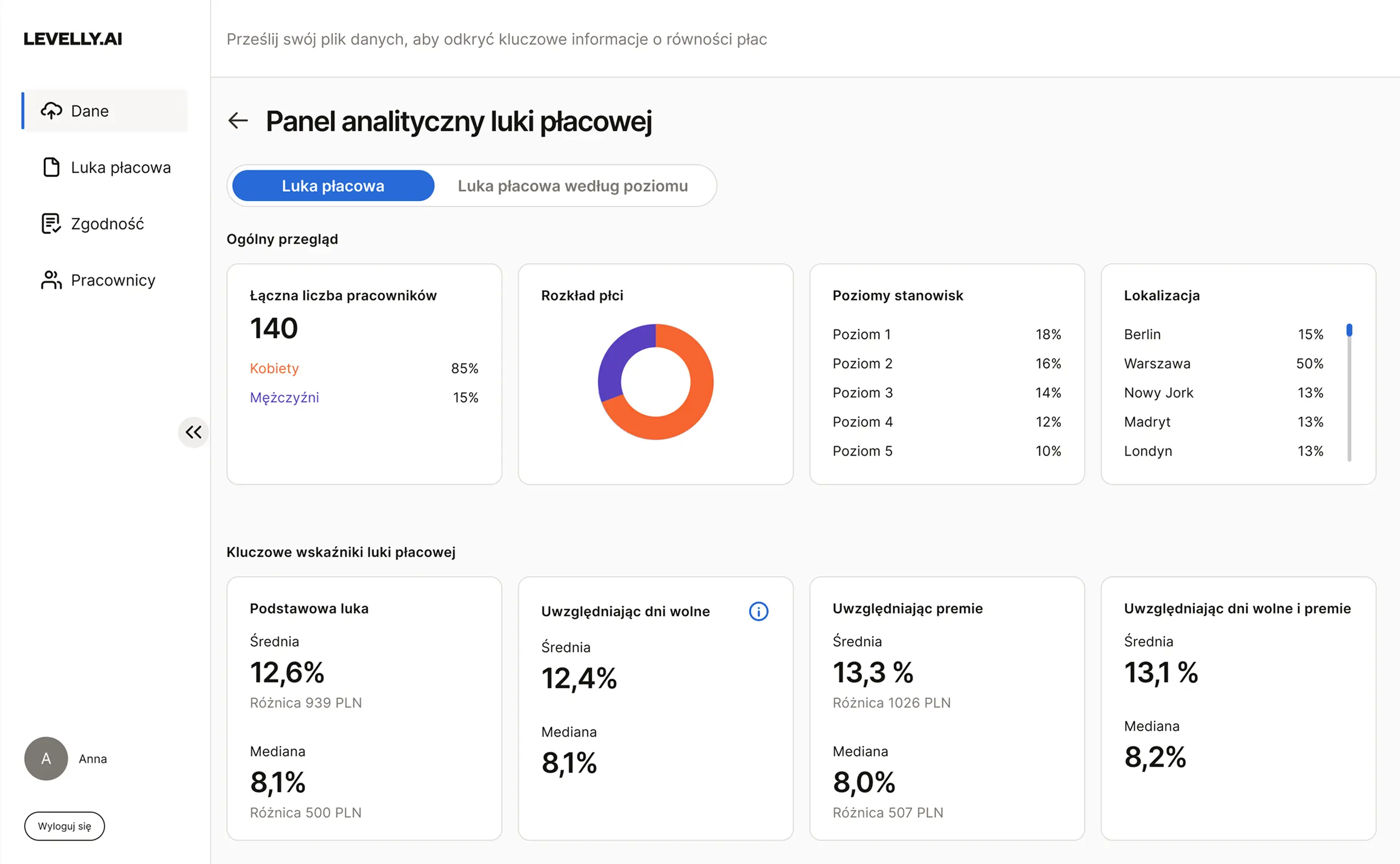The width and height of the screenshot is (1400, 864).
Task: Select the blue Luka płacowa tab
Action: point(333,186)
